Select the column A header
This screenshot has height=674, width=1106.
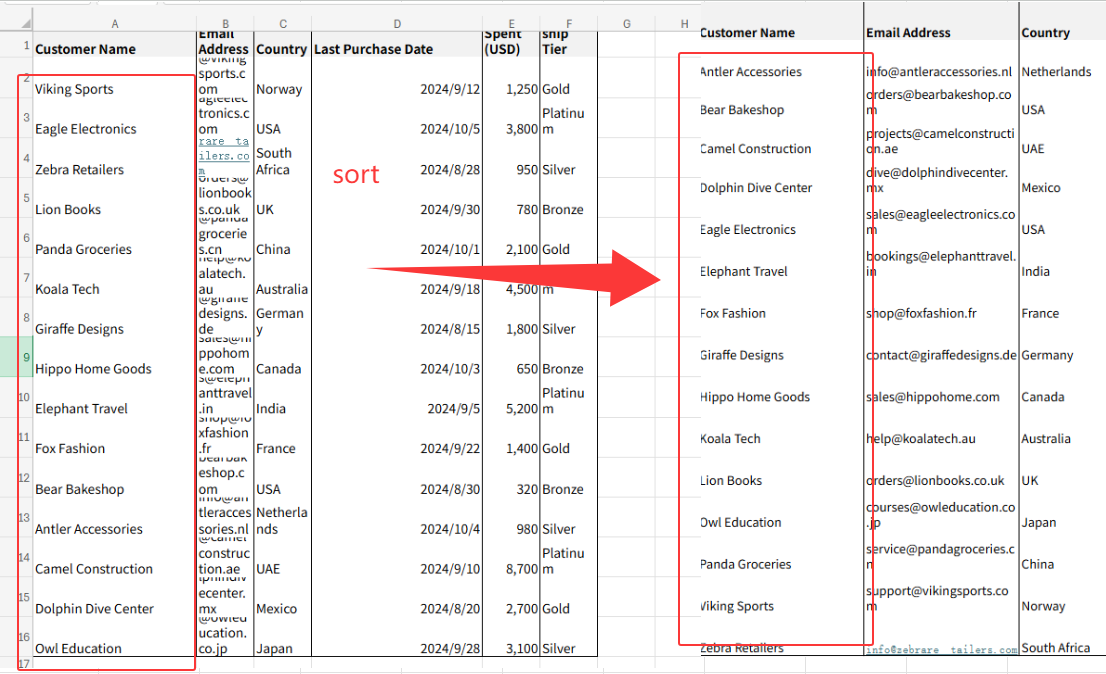[114, 23]
